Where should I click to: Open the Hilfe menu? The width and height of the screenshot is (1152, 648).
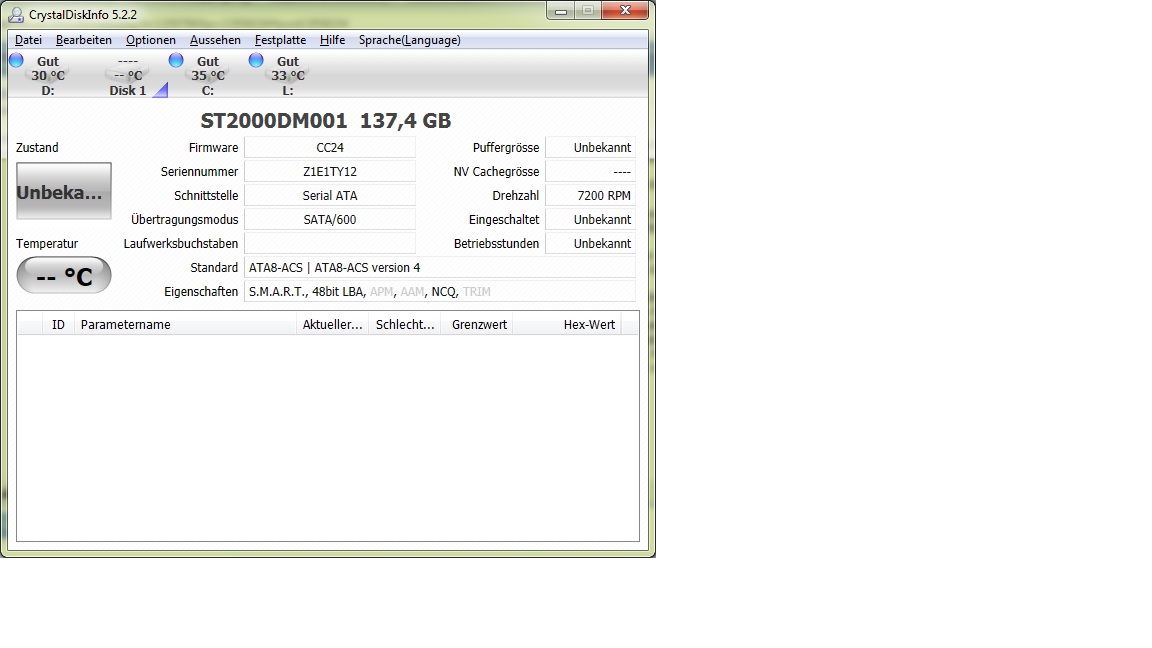pos(332,40)
